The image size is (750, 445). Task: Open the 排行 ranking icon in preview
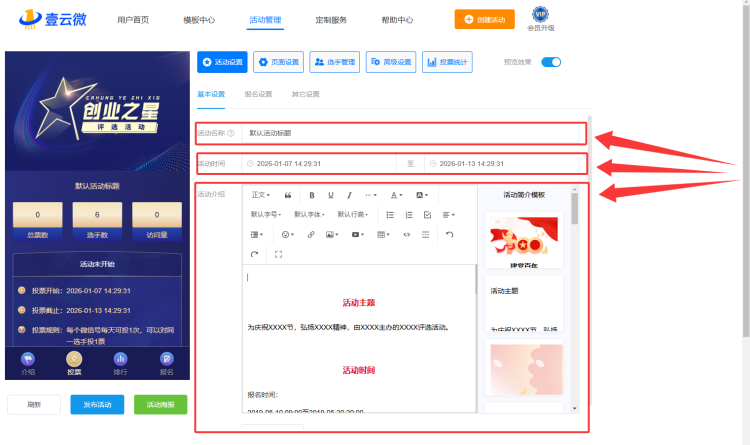[120, 362]
